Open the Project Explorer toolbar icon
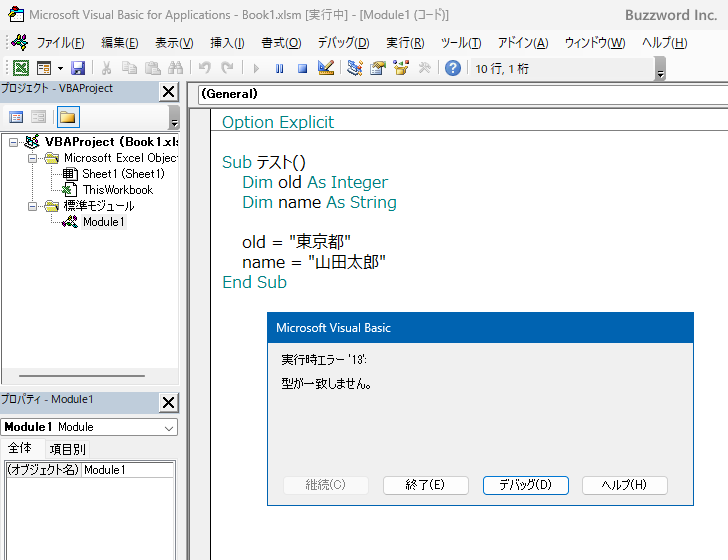The image size is (728, 560). coord(355,68)
